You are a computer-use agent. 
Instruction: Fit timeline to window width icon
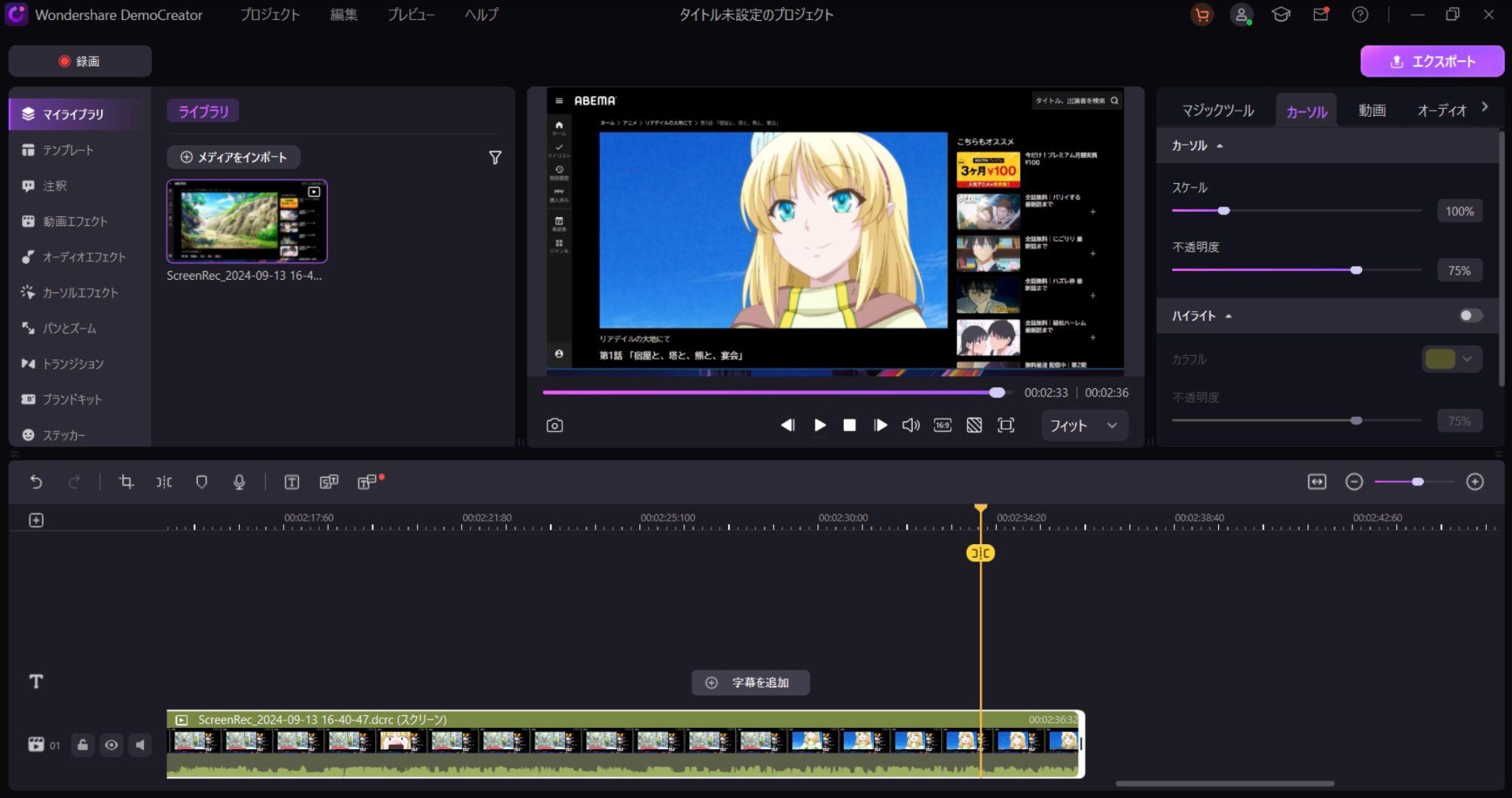click(1317, 482)
